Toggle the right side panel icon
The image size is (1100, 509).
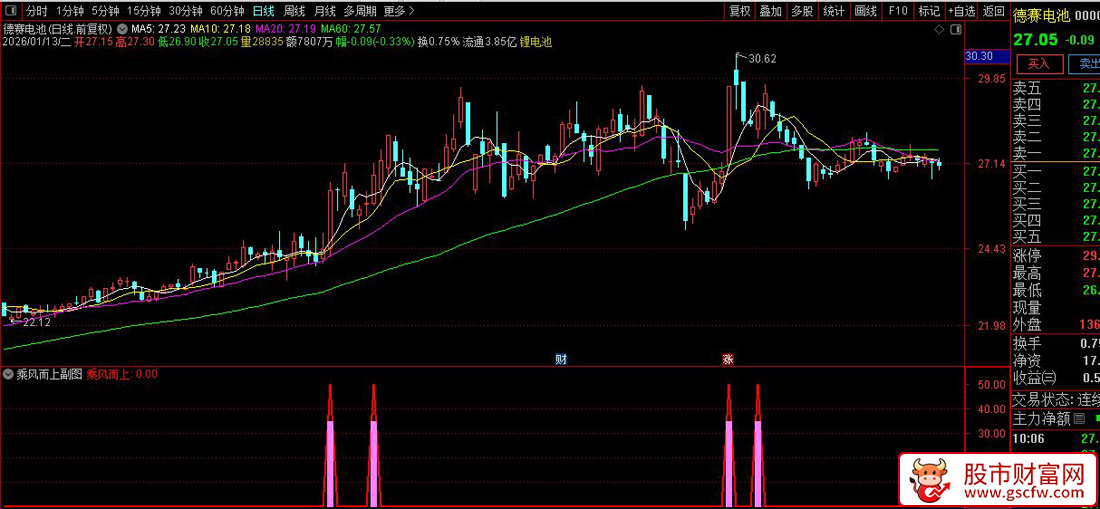[954, 29]
